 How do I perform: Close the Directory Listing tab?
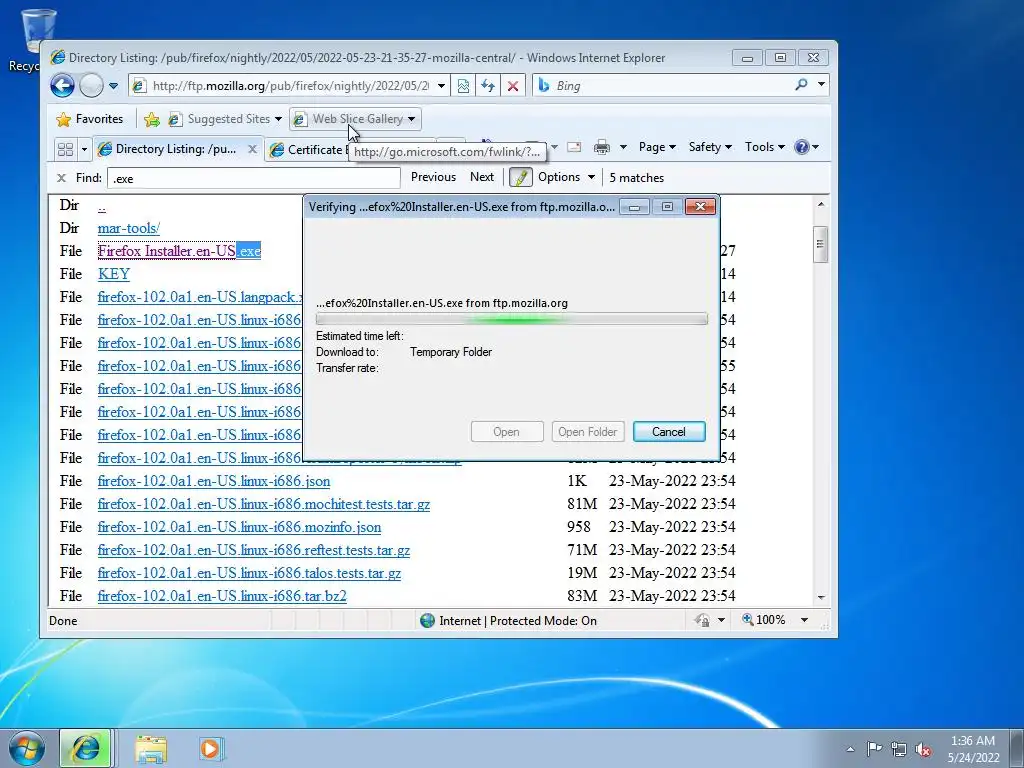pos(252,149)
